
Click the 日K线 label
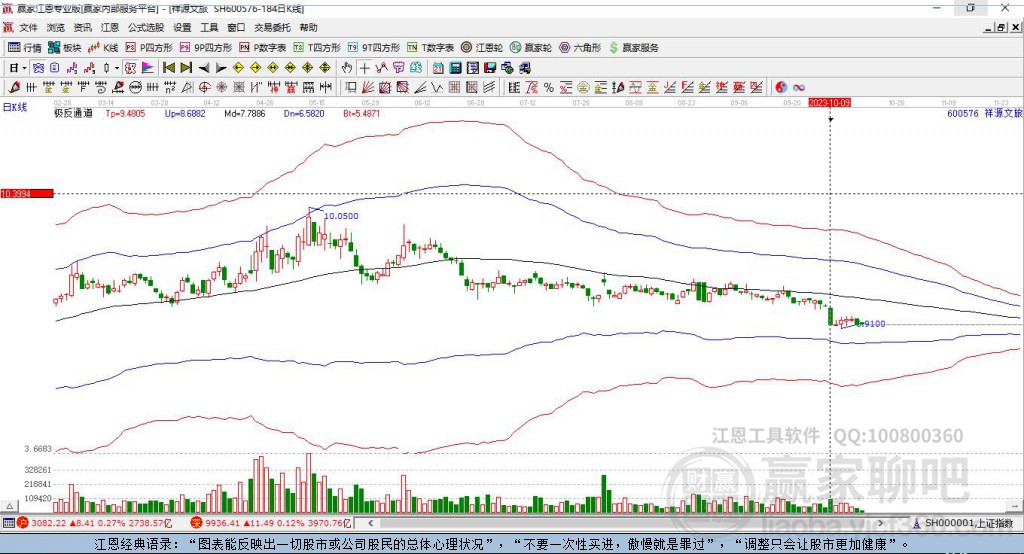pyautogui.click(x=15, y=108)
